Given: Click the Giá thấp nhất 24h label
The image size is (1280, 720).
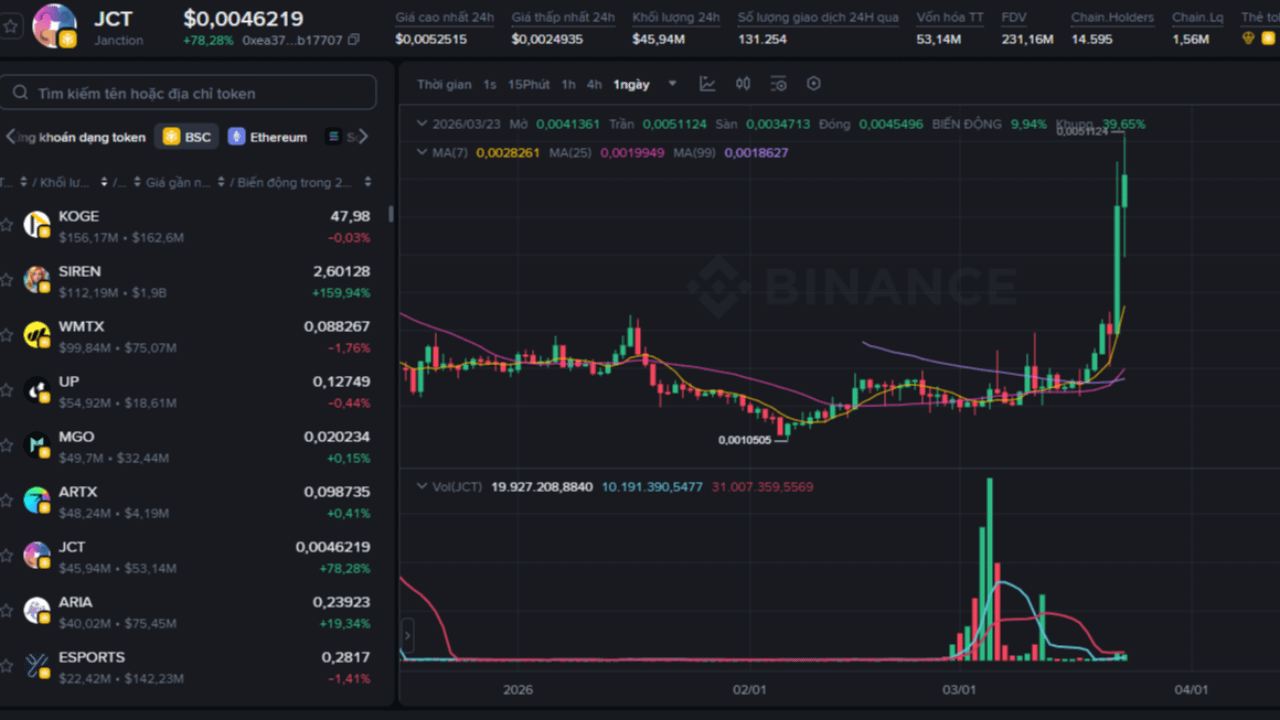Looking at the screenshot, I should pos(563,17).
